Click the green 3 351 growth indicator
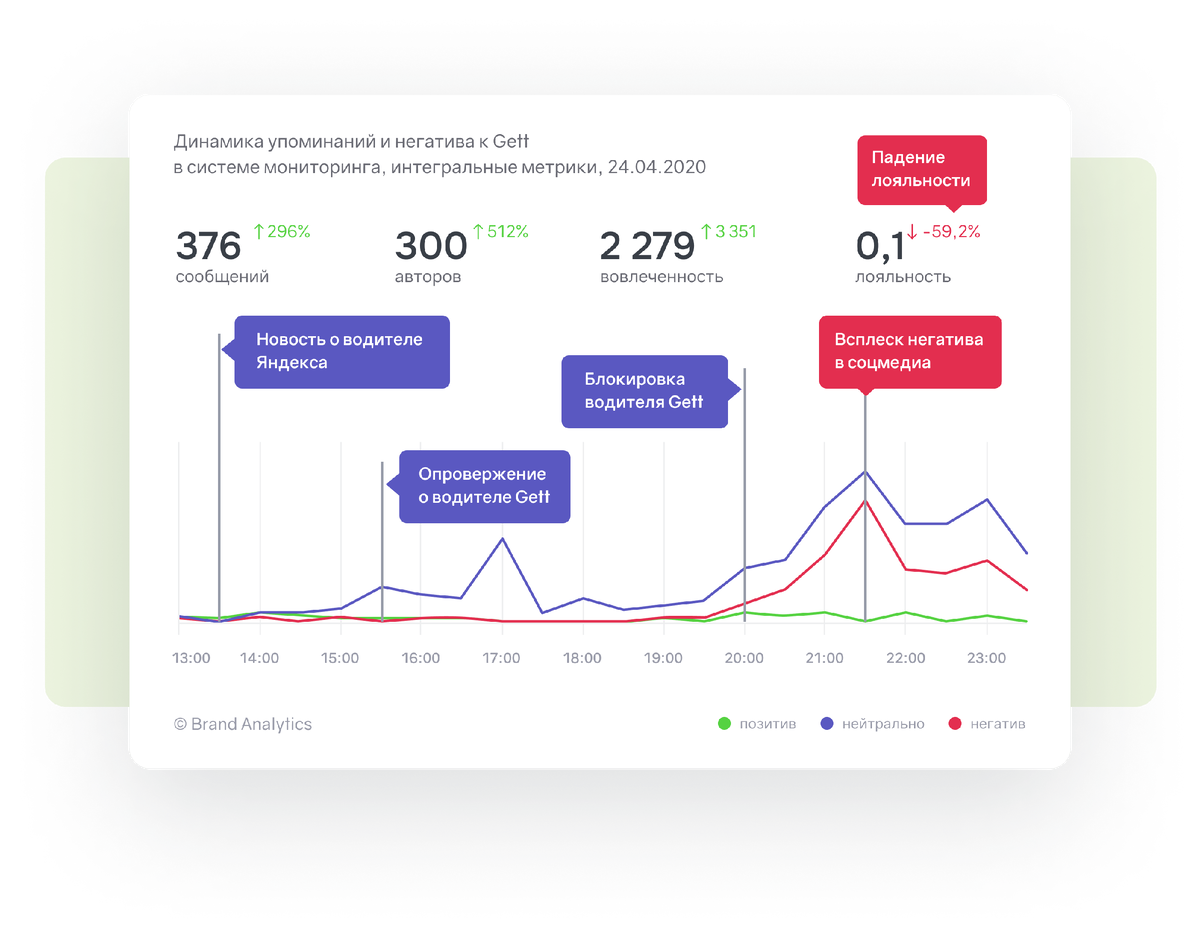The image size is (1200, 932). [x=728, y=232]
